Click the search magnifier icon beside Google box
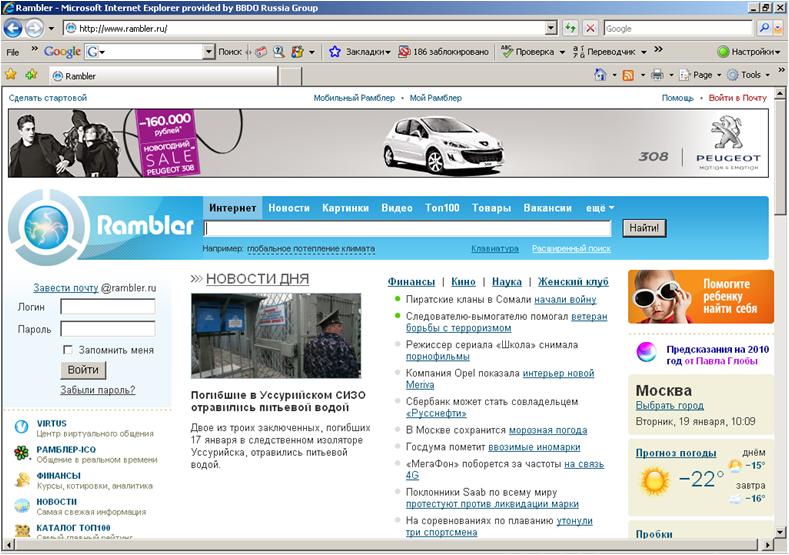 click(x=764, y=28)
